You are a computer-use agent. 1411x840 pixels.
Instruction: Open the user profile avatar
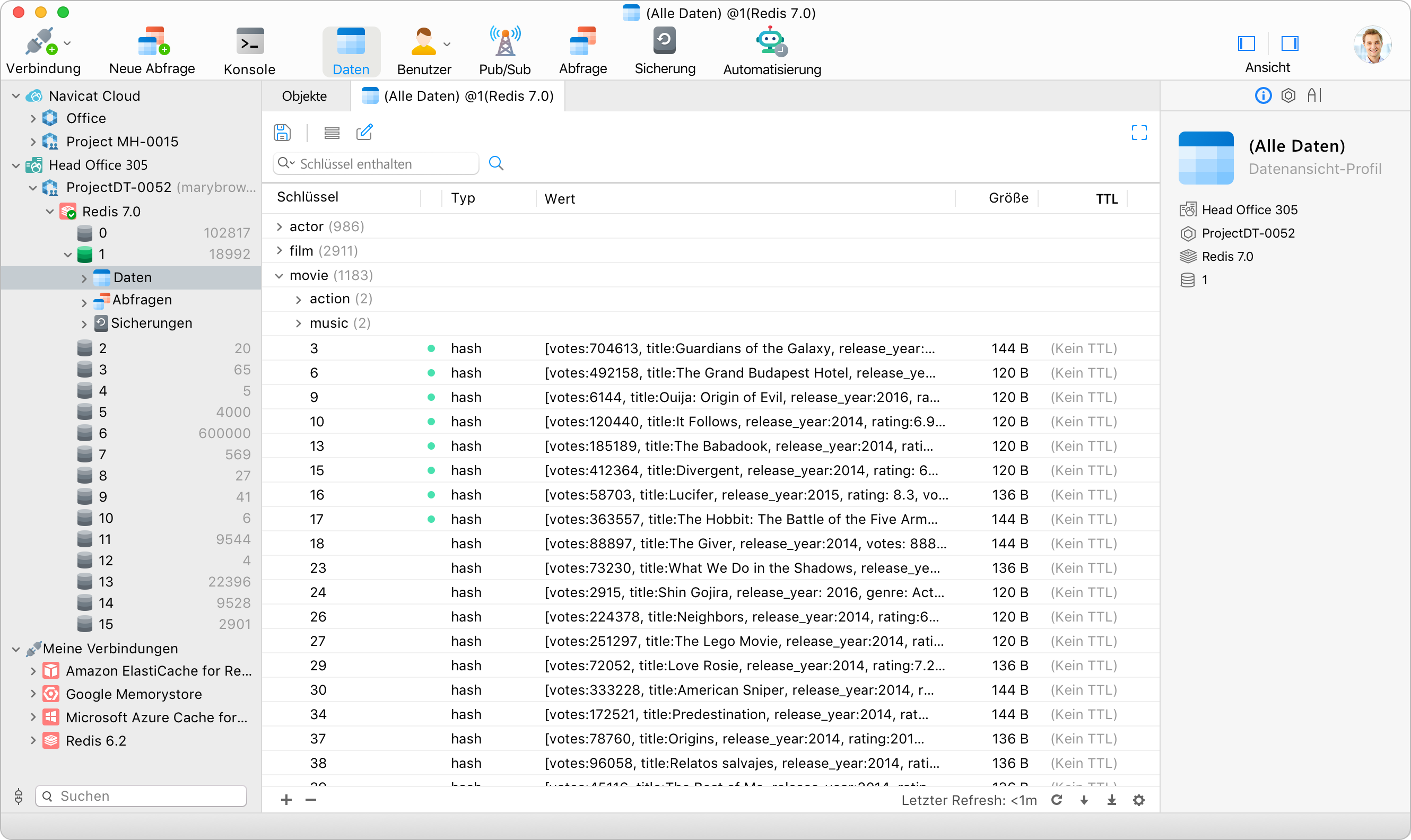[x=1371, y=45]
